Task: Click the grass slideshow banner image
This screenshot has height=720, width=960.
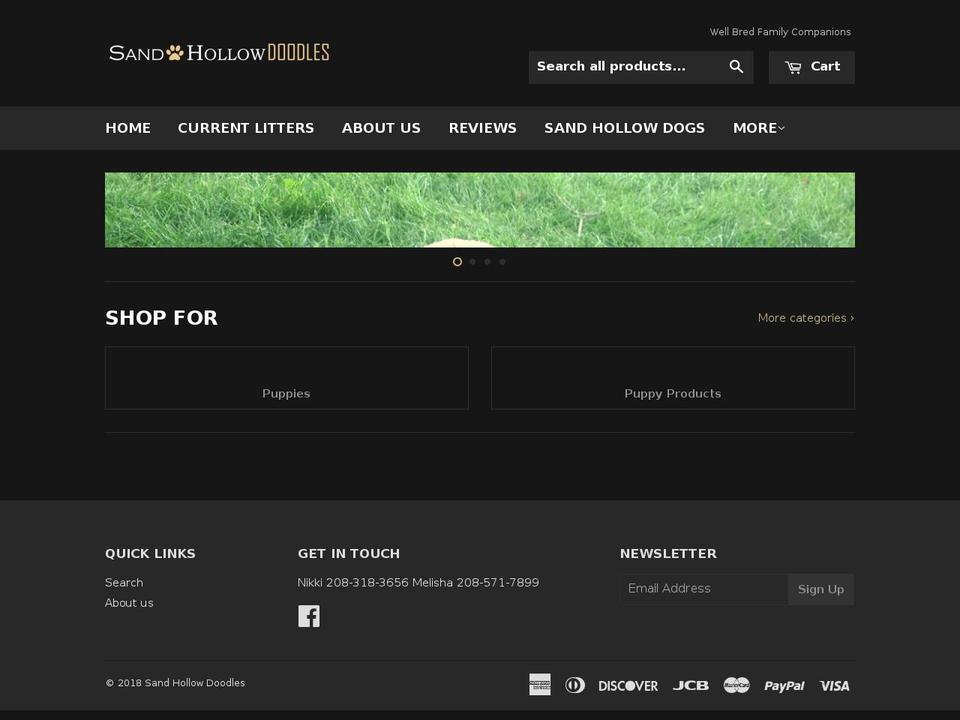Action: point(480,210)
